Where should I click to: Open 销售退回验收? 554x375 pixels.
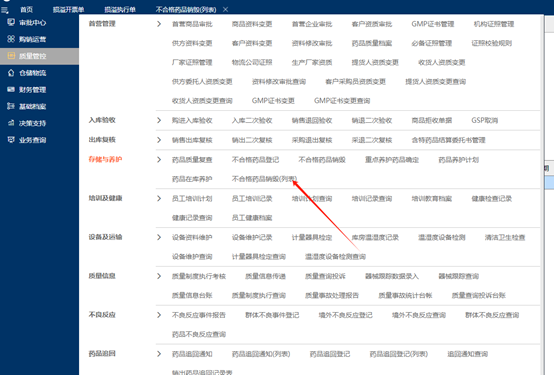[x=312, y=121]
